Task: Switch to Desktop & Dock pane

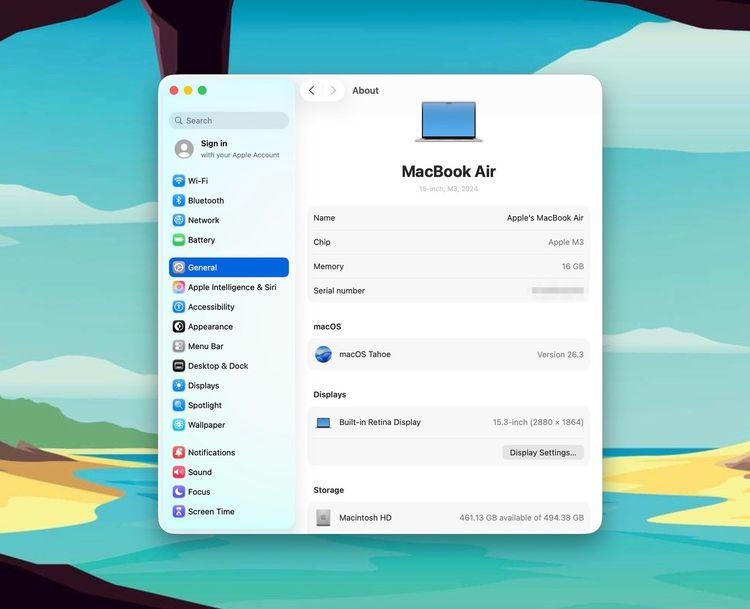Action: (217, 366)
